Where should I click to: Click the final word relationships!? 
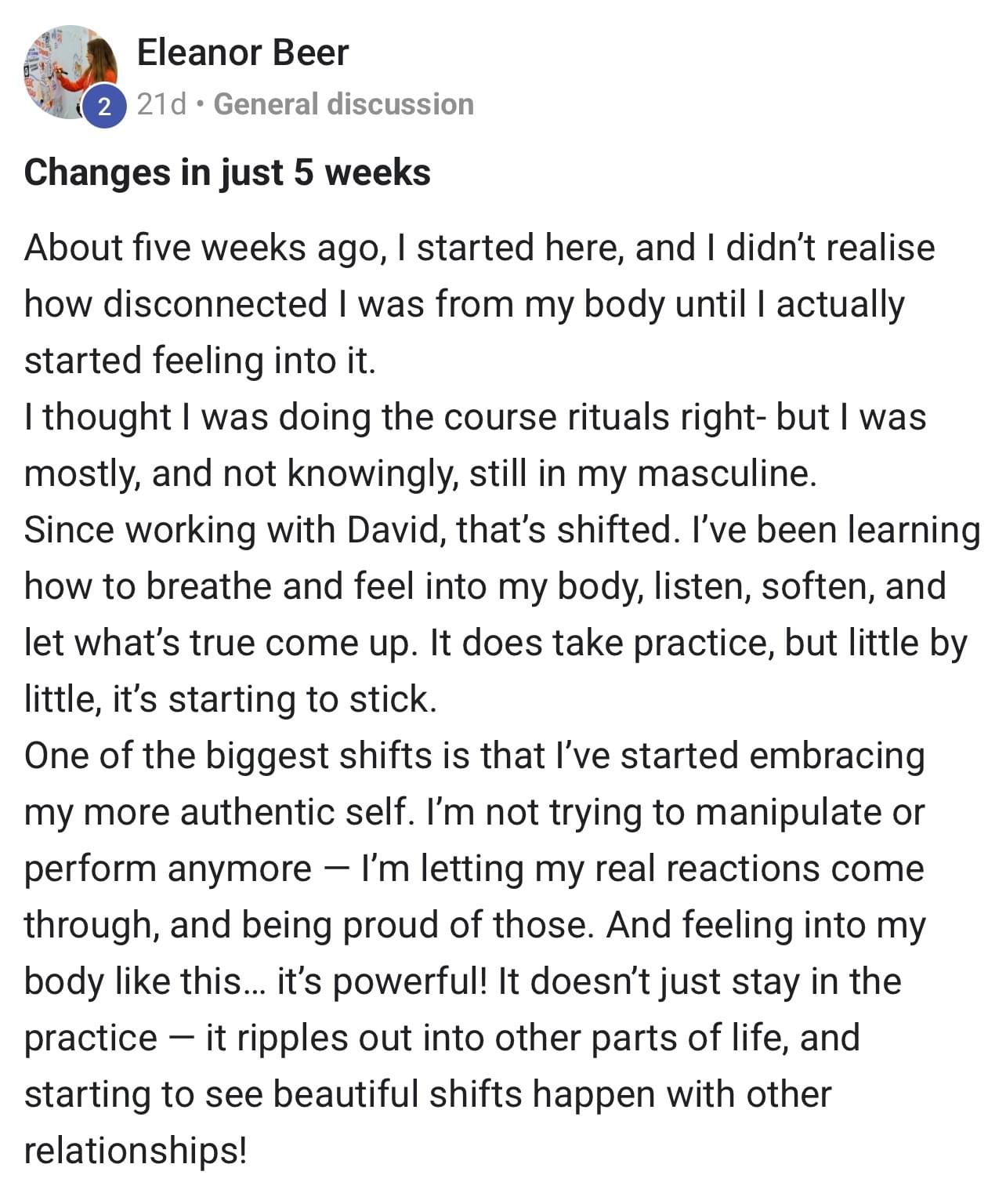click(136, 1151)
